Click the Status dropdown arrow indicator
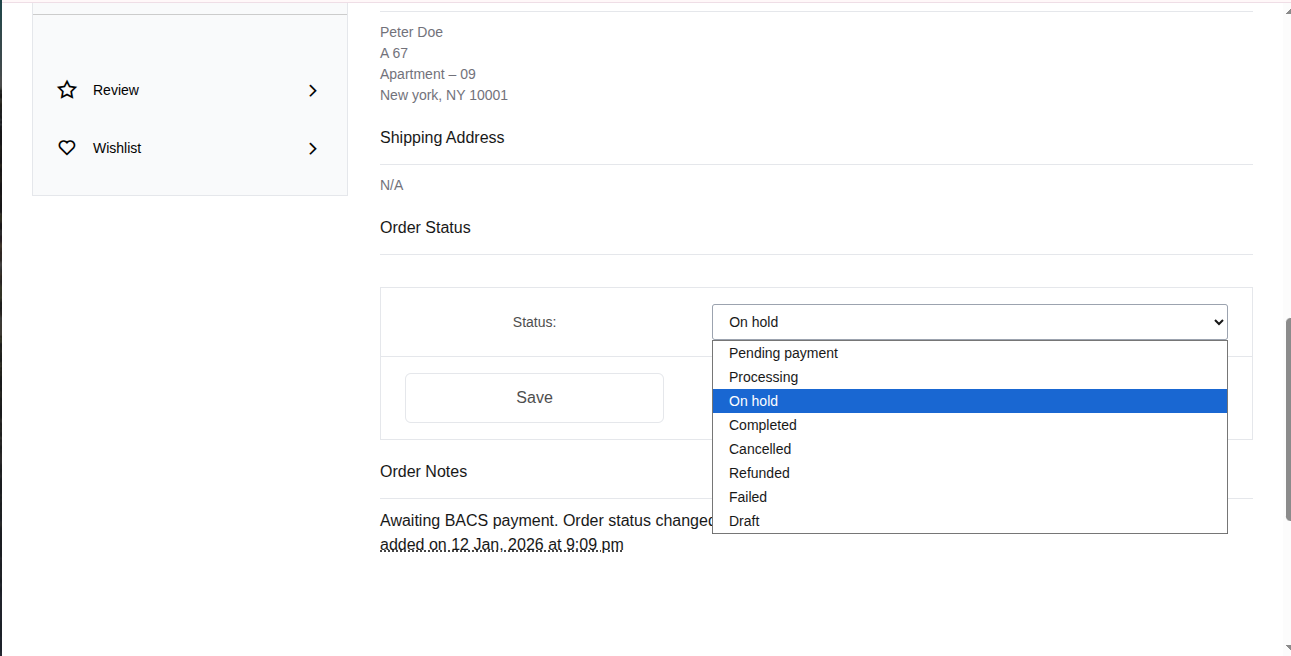Image resolution: width=1291 pixels, height=656 pixels. point(1219,322)
